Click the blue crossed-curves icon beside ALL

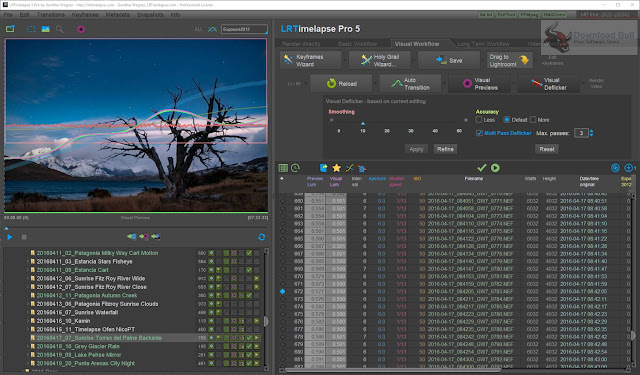coord(212,29)
